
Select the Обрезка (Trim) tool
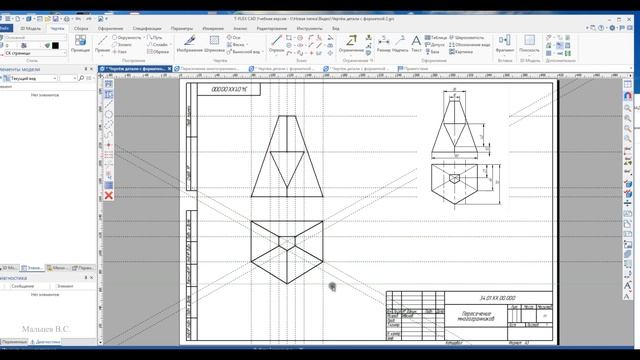point(158,52)
